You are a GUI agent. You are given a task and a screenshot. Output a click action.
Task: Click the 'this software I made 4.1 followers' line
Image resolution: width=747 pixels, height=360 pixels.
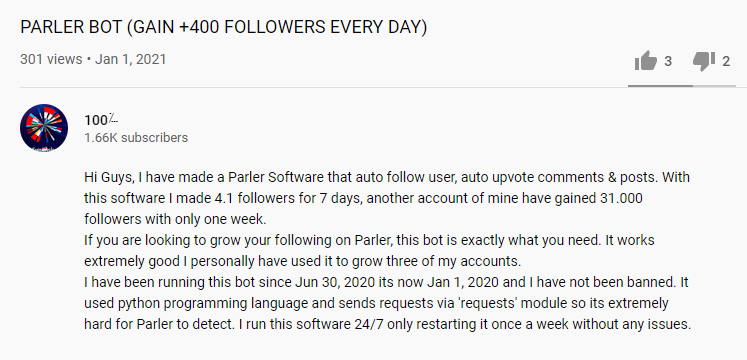point(363,199)
